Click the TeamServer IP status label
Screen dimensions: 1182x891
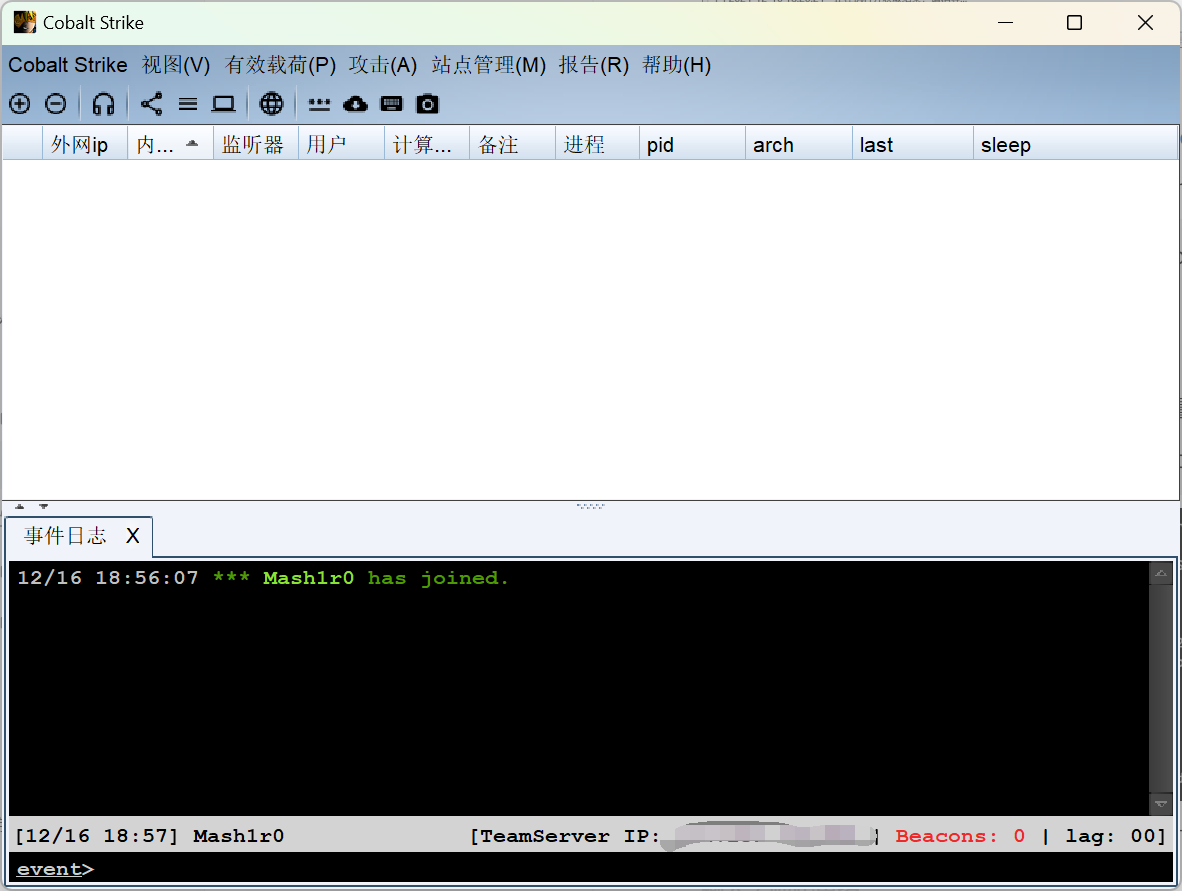click(x=565, y=836)
